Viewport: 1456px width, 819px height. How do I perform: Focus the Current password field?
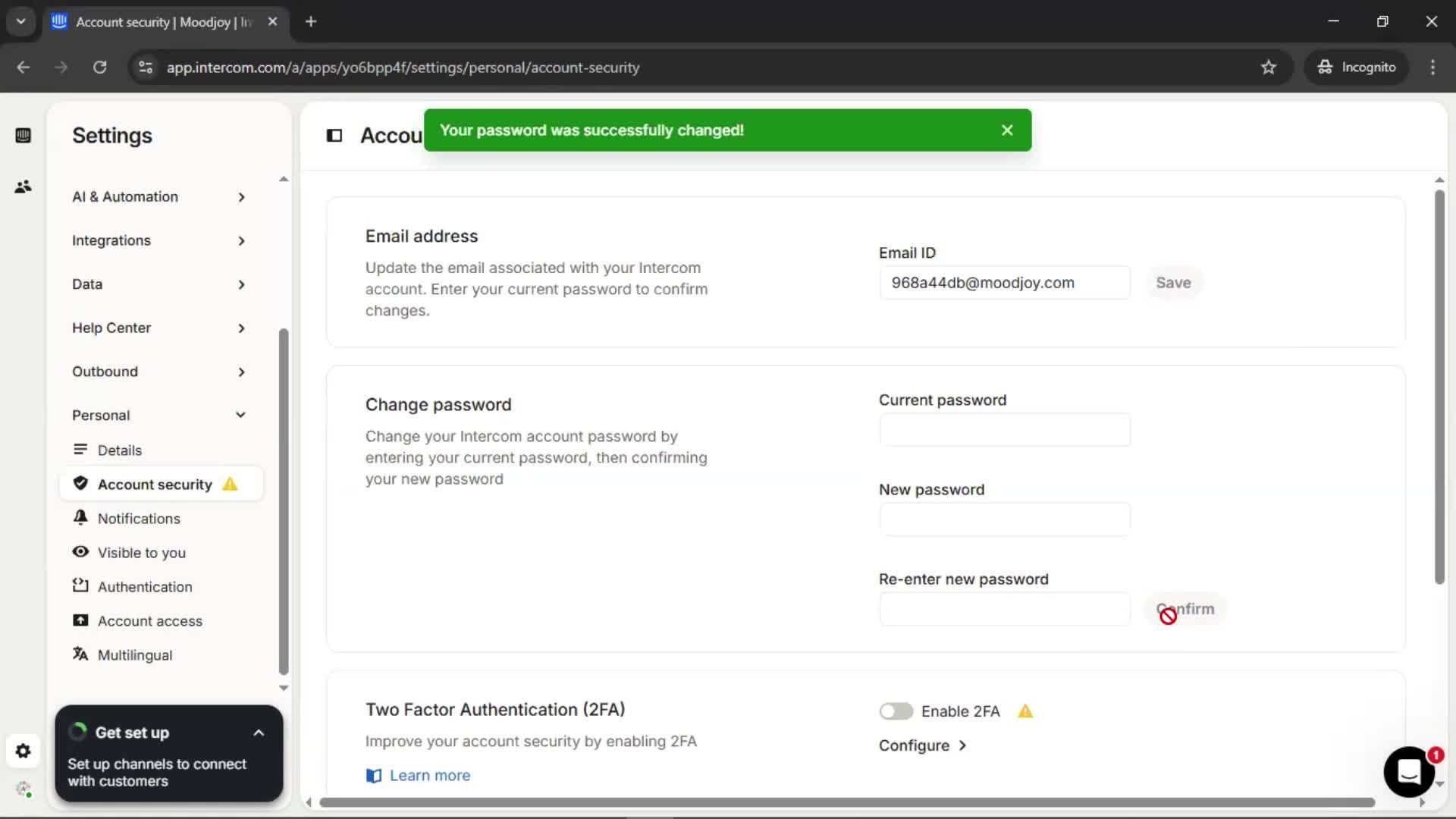1005,430
